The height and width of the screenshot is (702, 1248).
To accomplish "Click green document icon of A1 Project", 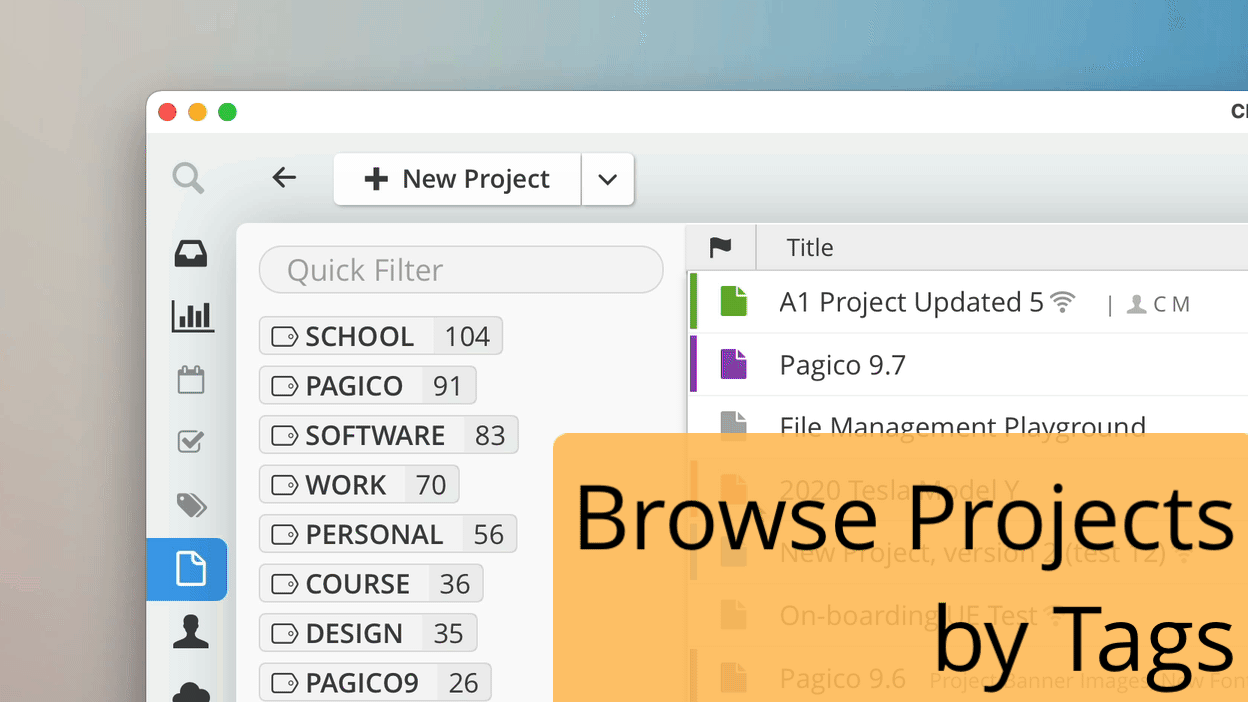I will [734, 302].
